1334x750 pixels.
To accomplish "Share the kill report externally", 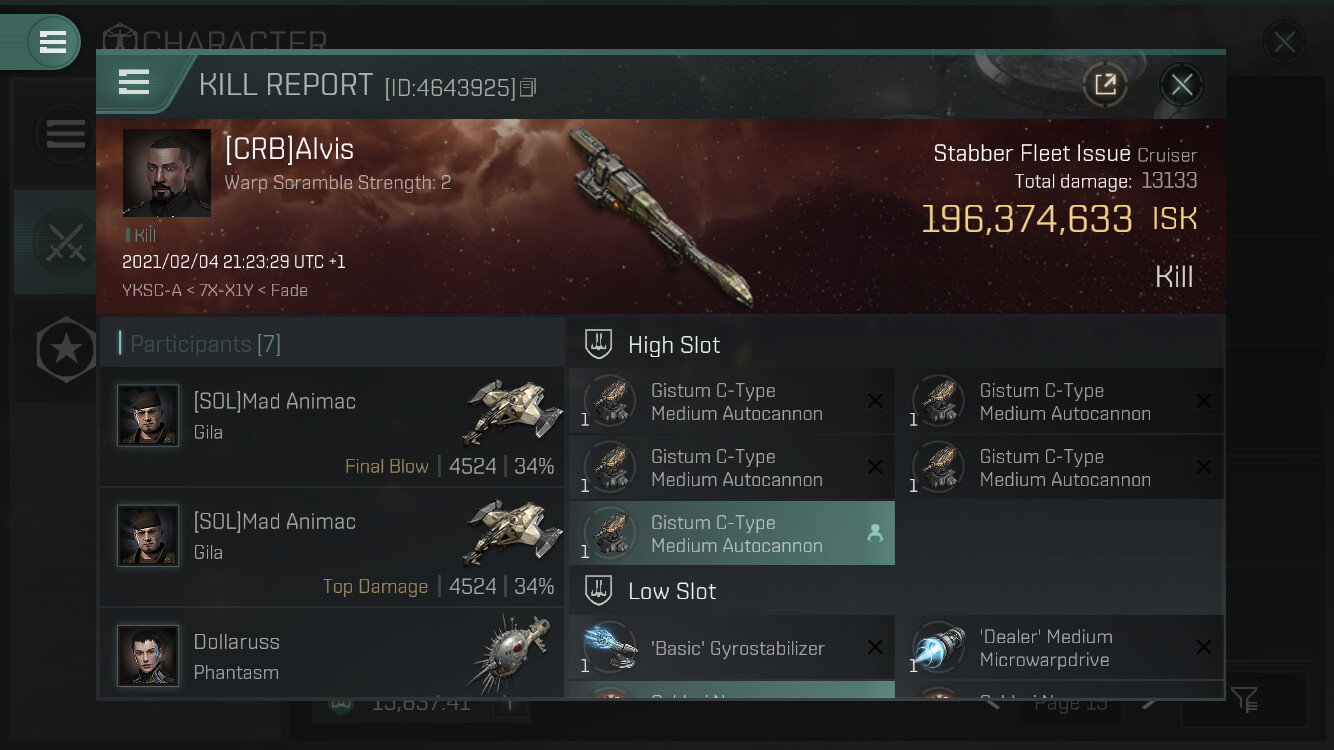I will click(1105, 85).
